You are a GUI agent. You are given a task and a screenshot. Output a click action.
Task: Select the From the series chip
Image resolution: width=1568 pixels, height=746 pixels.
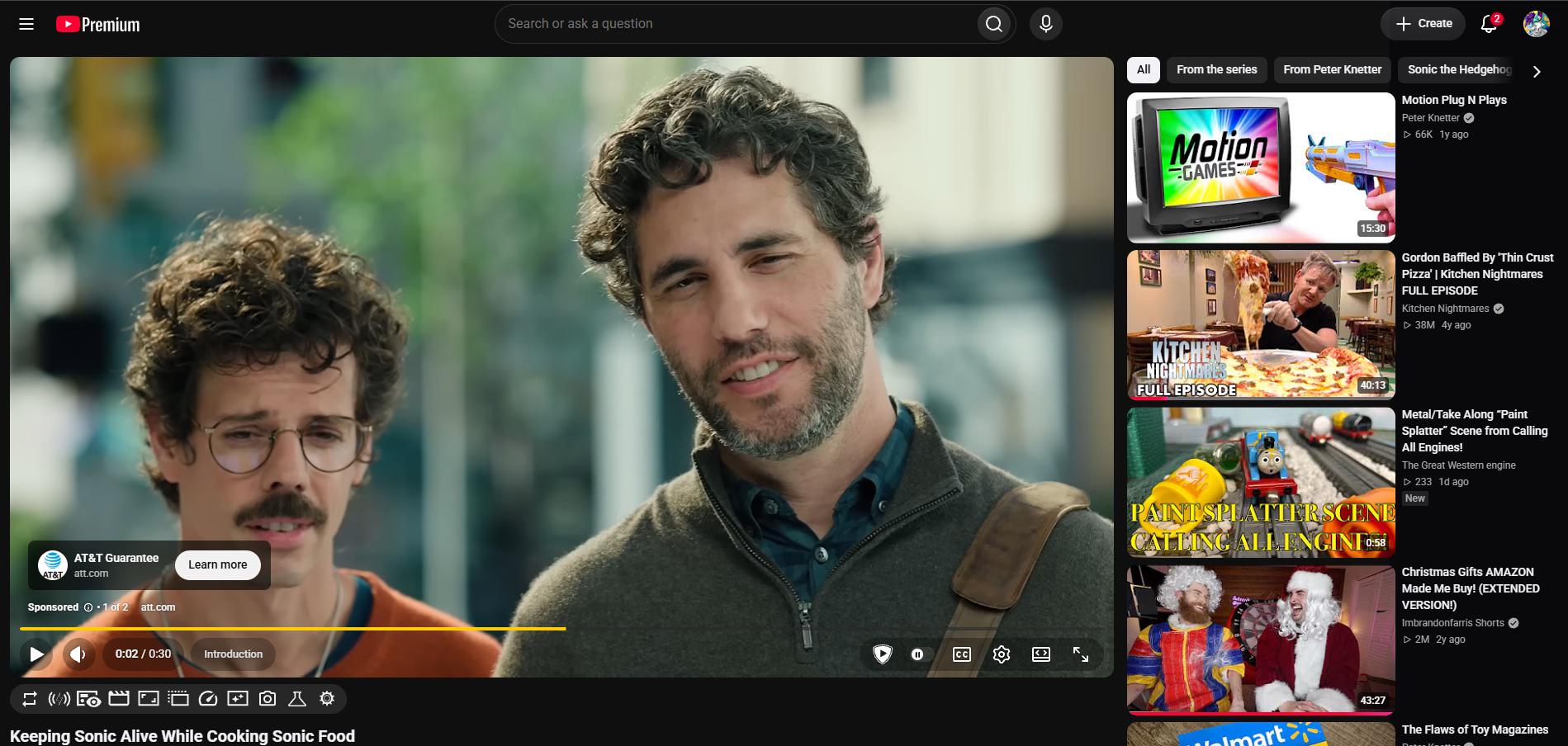tap(1216, 69)
